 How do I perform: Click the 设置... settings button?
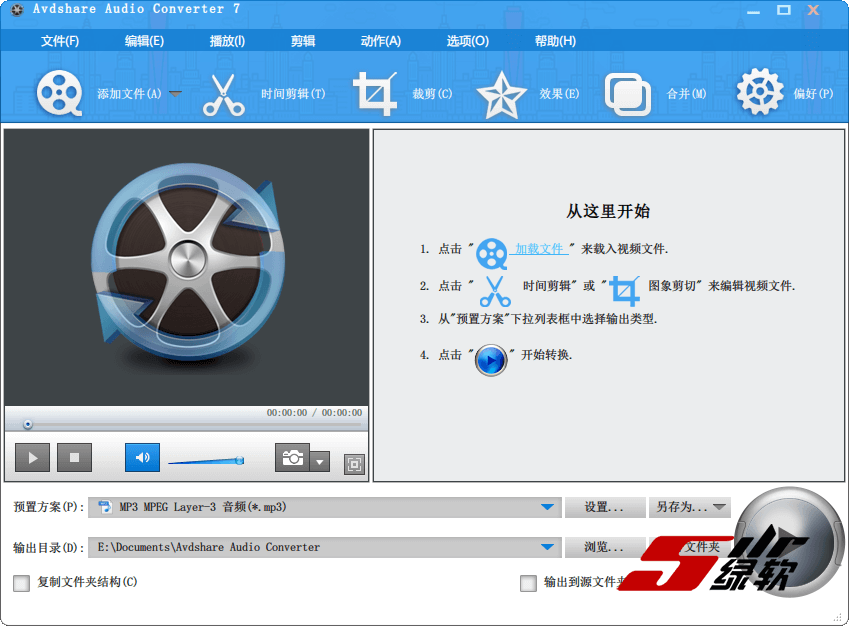(604, 508)
